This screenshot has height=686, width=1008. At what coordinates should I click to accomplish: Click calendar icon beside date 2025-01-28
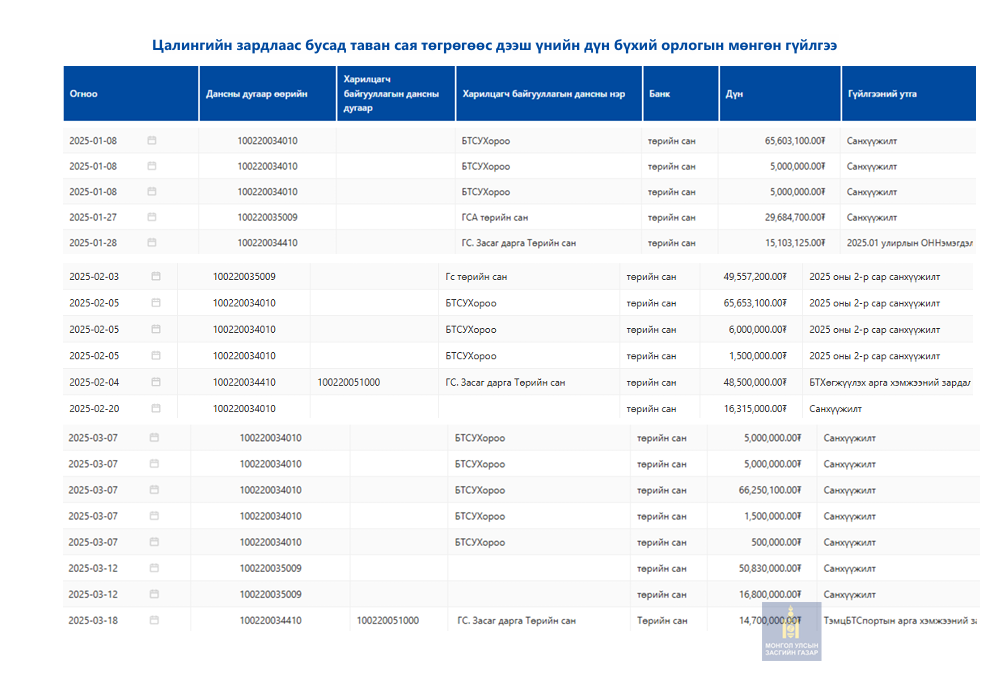tap(152, 243)
